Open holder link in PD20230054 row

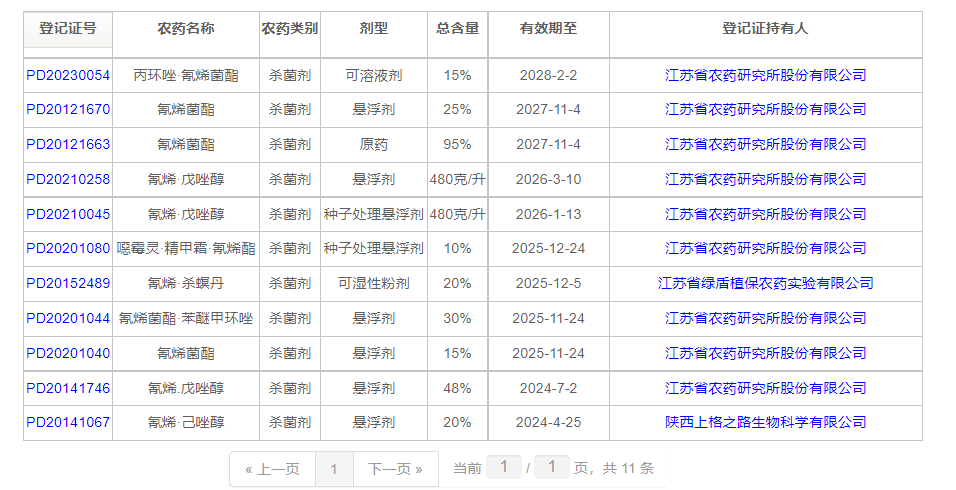[766, 76]
